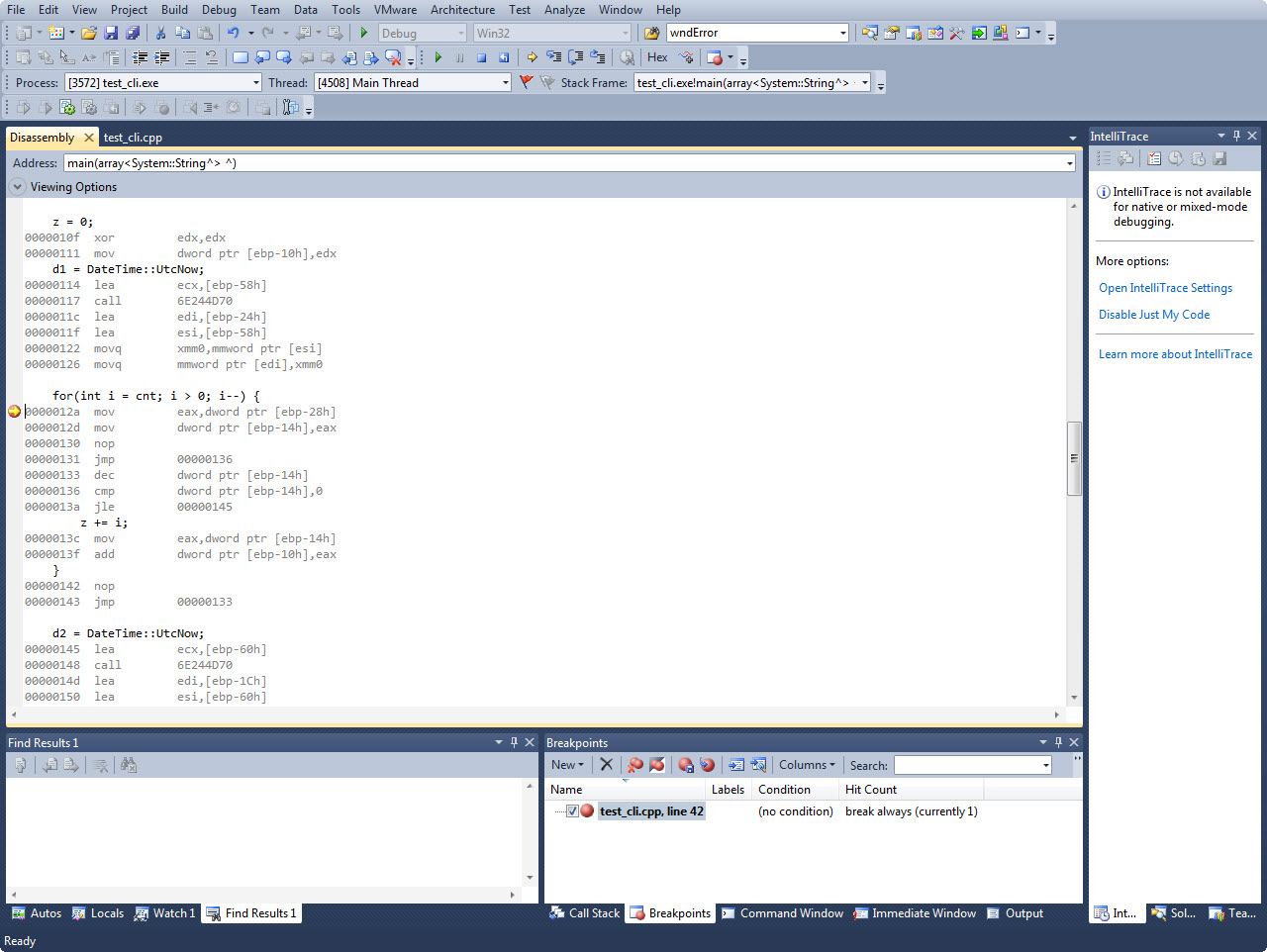The height and width of the screenshot is (952, 1267).
Task: Open the Debug menu
Action: (x=219, y=10)
